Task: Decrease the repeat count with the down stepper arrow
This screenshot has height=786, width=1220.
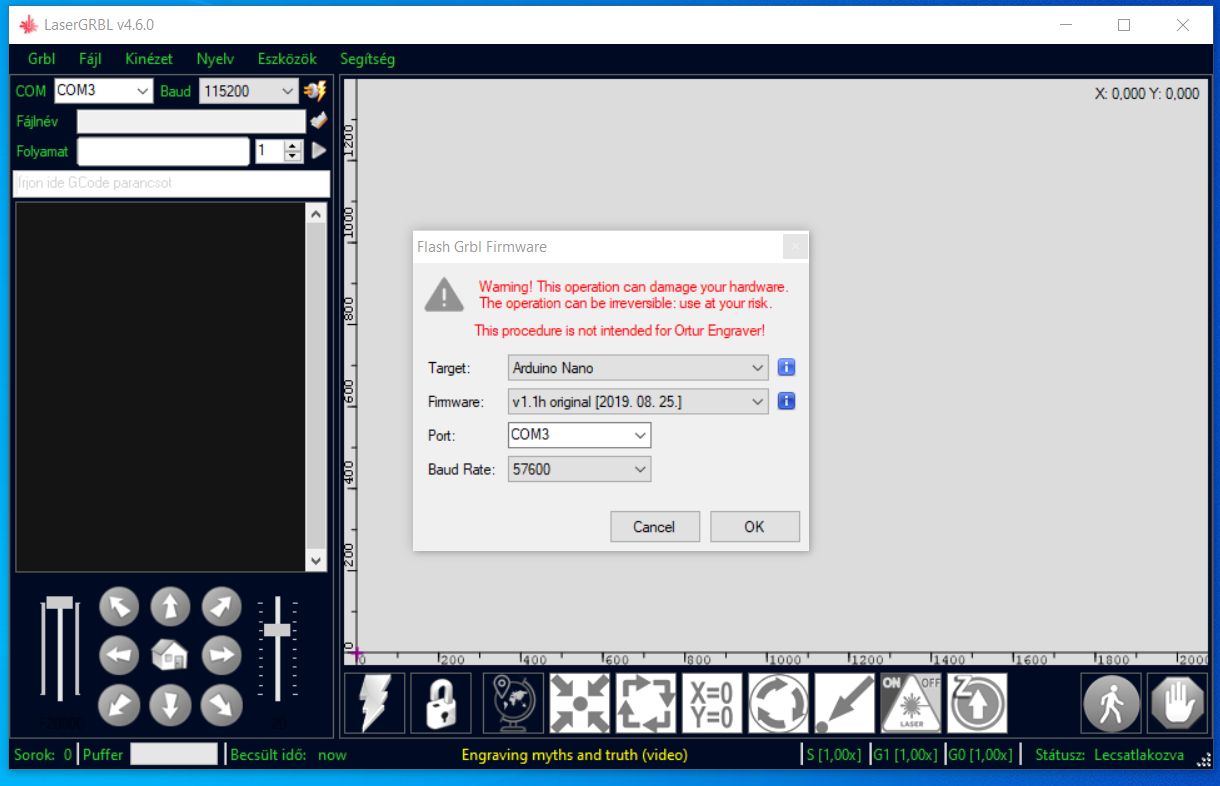Action: (x=293, y=157)
